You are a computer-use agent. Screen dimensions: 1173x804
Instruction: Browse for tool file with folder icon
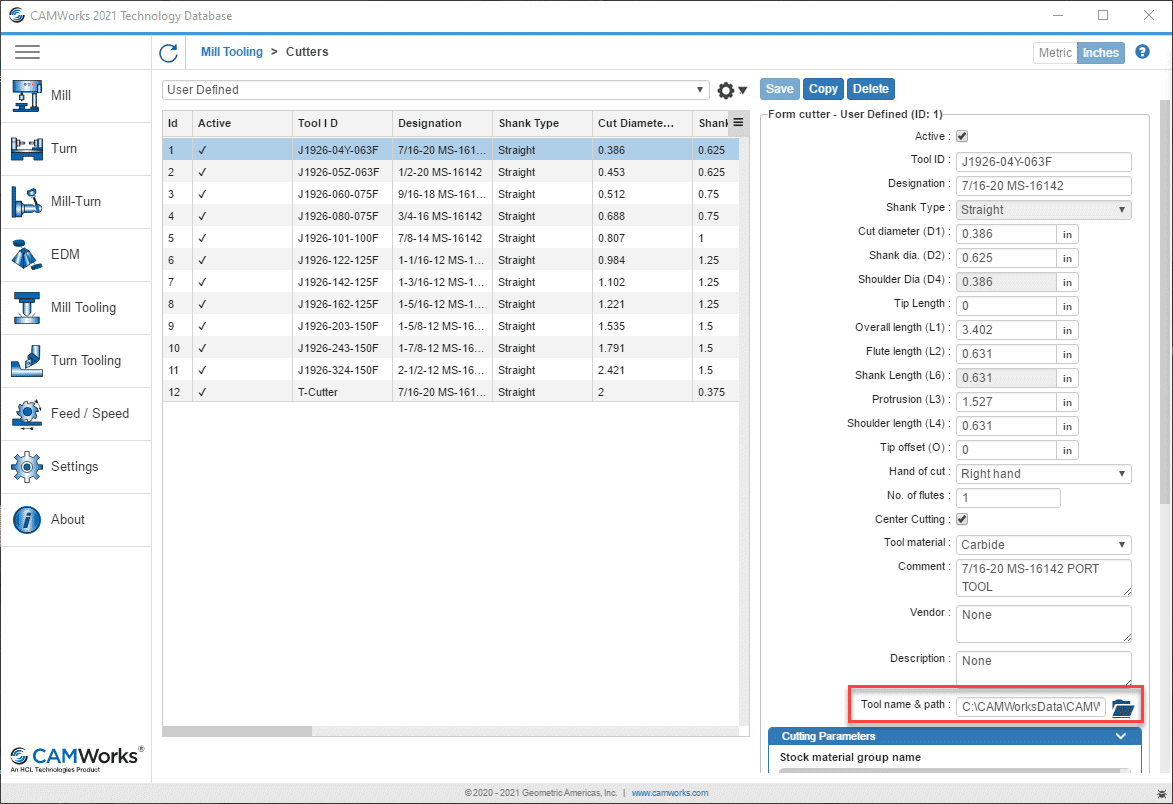tap(1123, 707)
